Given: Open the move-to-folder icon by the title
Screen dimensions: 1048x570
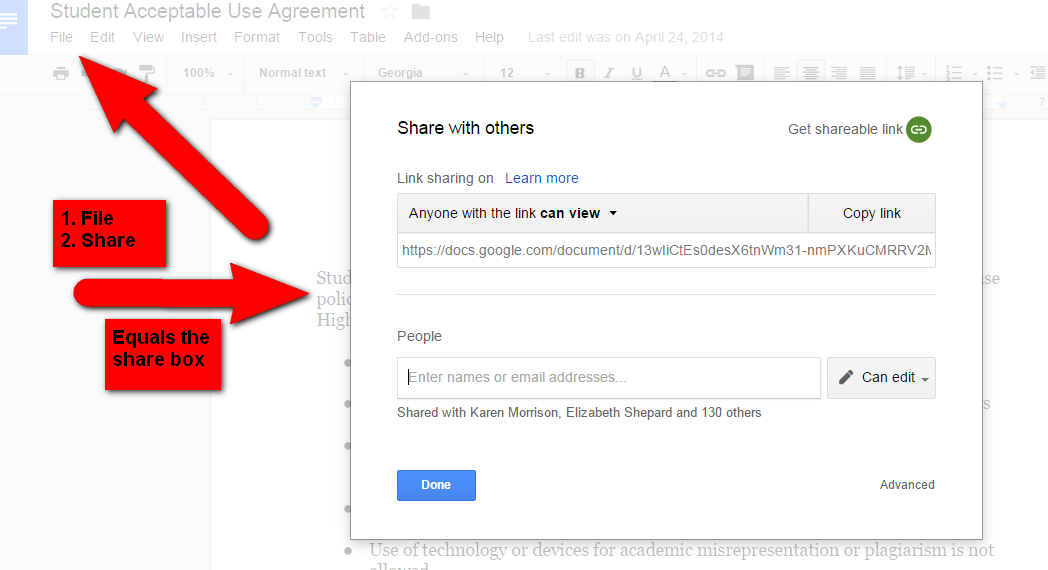Looking at the screenshot, I should (420, 11).
